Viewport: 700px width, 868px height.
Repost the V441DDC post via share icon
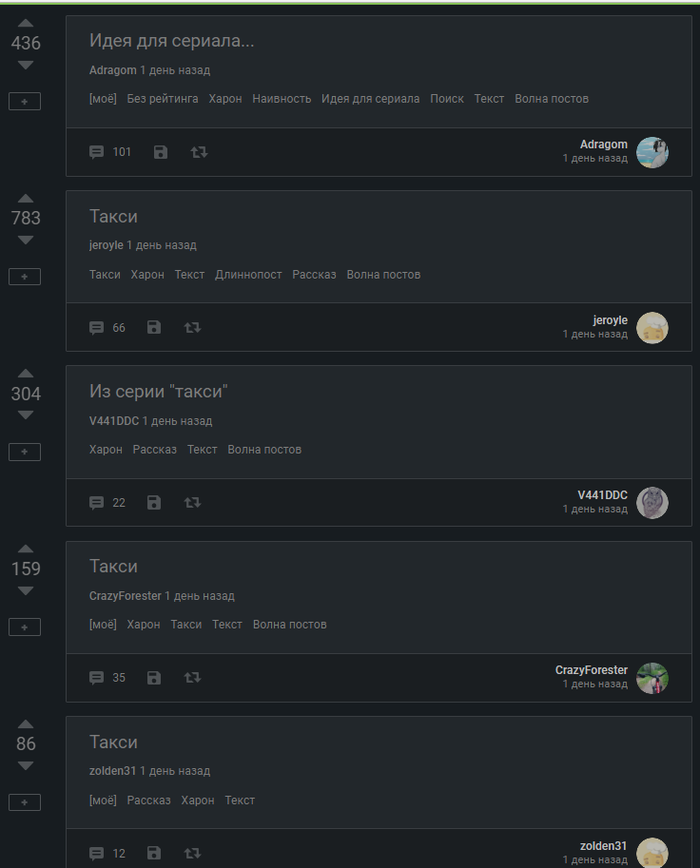point(193,503)
